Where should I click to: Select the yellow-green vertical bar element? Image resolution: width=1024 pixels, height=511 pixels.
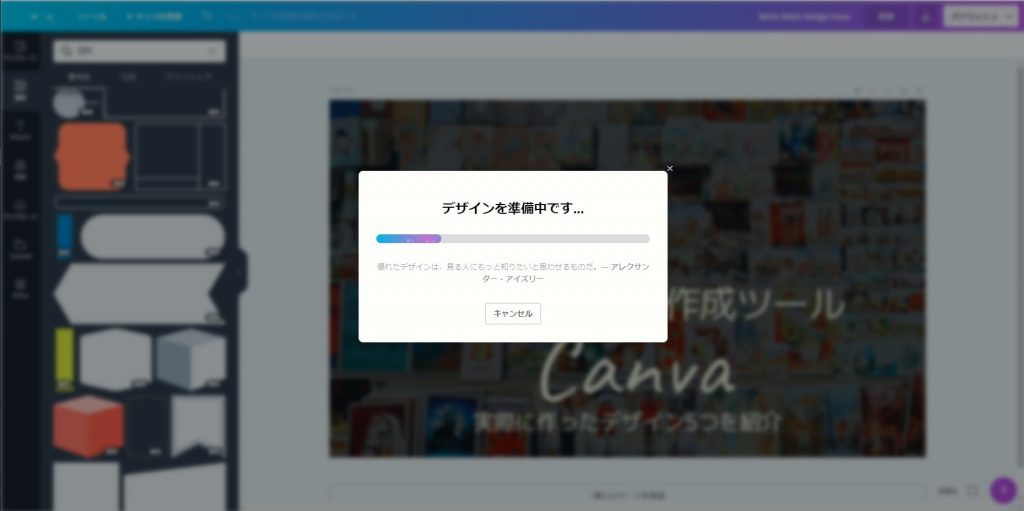point(64,359)
